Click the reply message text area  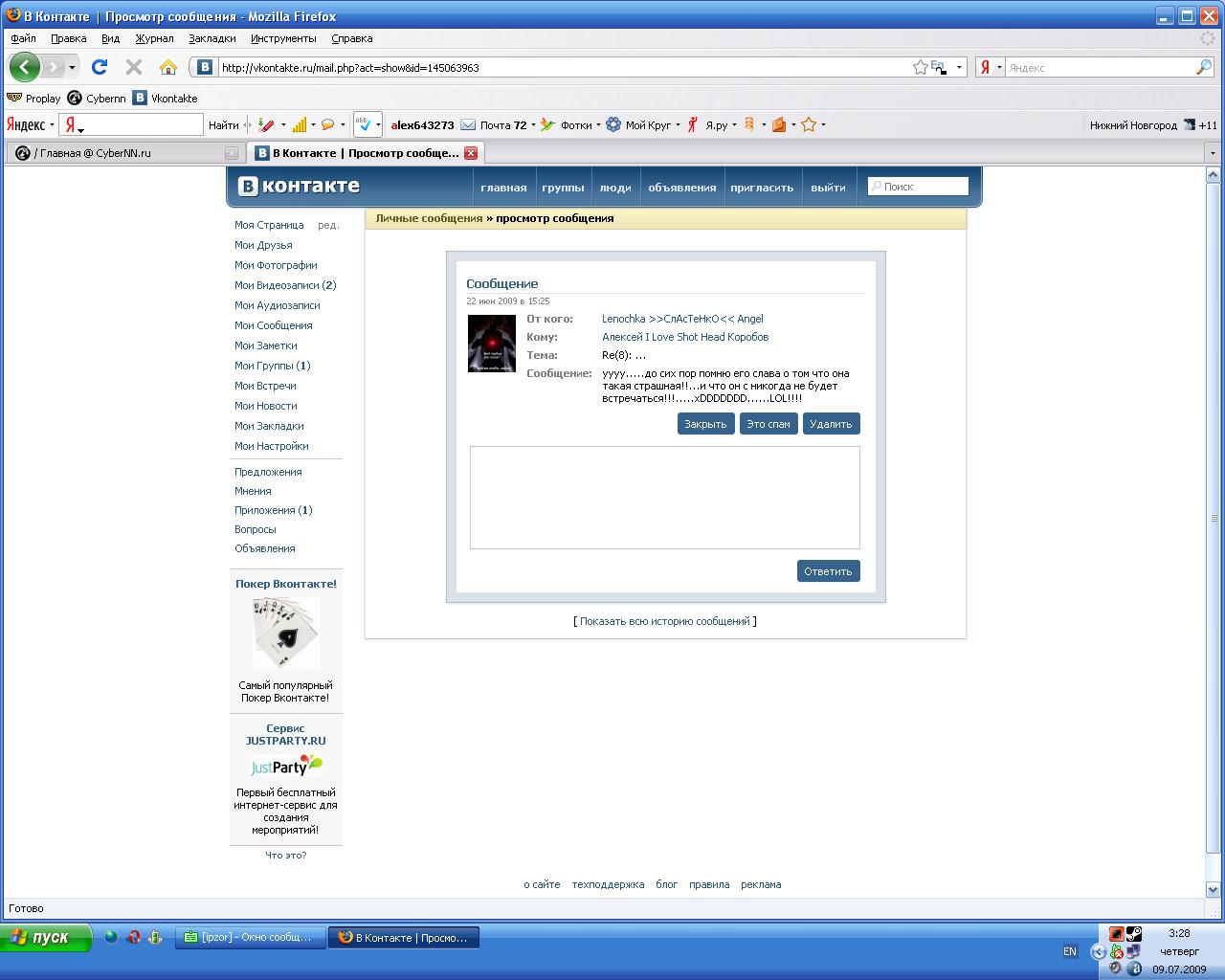click(665, 498)
